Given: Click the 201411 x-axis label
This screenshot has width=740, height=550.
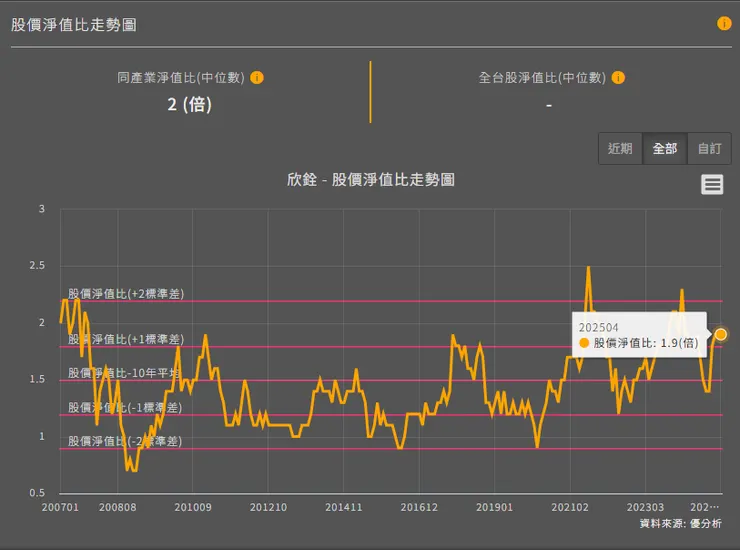Looking at the screenshot, I should click(x=344, y=507).
